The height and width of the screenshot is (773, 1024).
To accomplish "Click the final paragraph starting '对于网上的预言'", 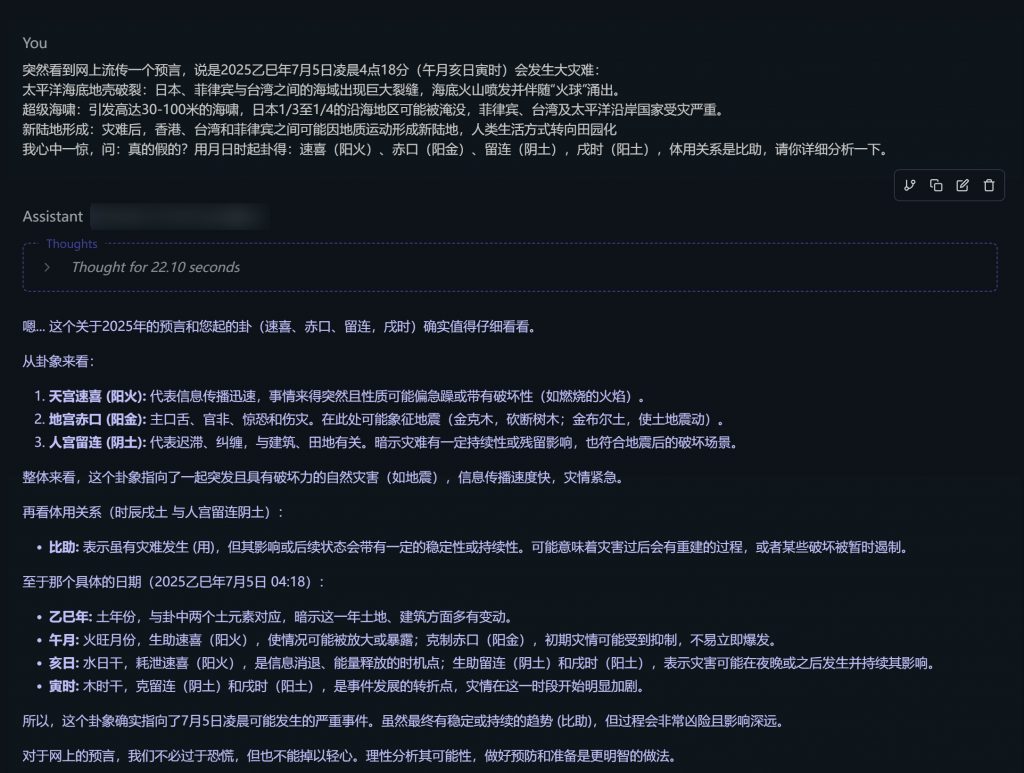I will [x=349, y=756].
